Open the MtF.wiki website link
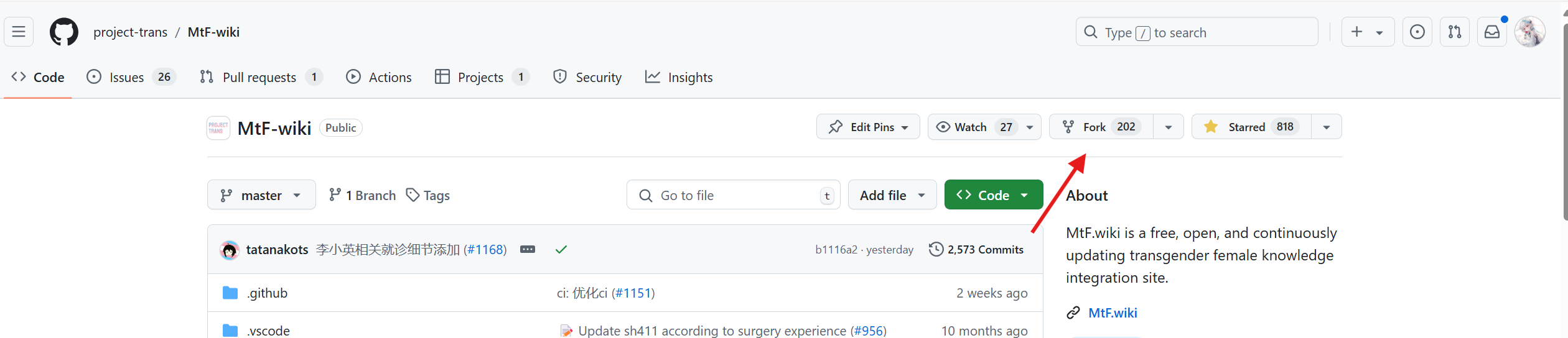 [1113, 313]
